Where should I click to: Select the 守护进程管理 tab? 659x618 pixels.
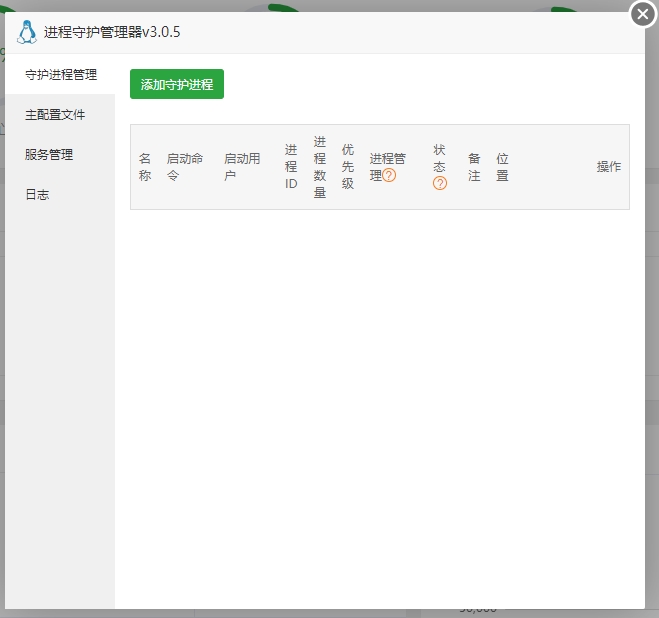[61, 74]
